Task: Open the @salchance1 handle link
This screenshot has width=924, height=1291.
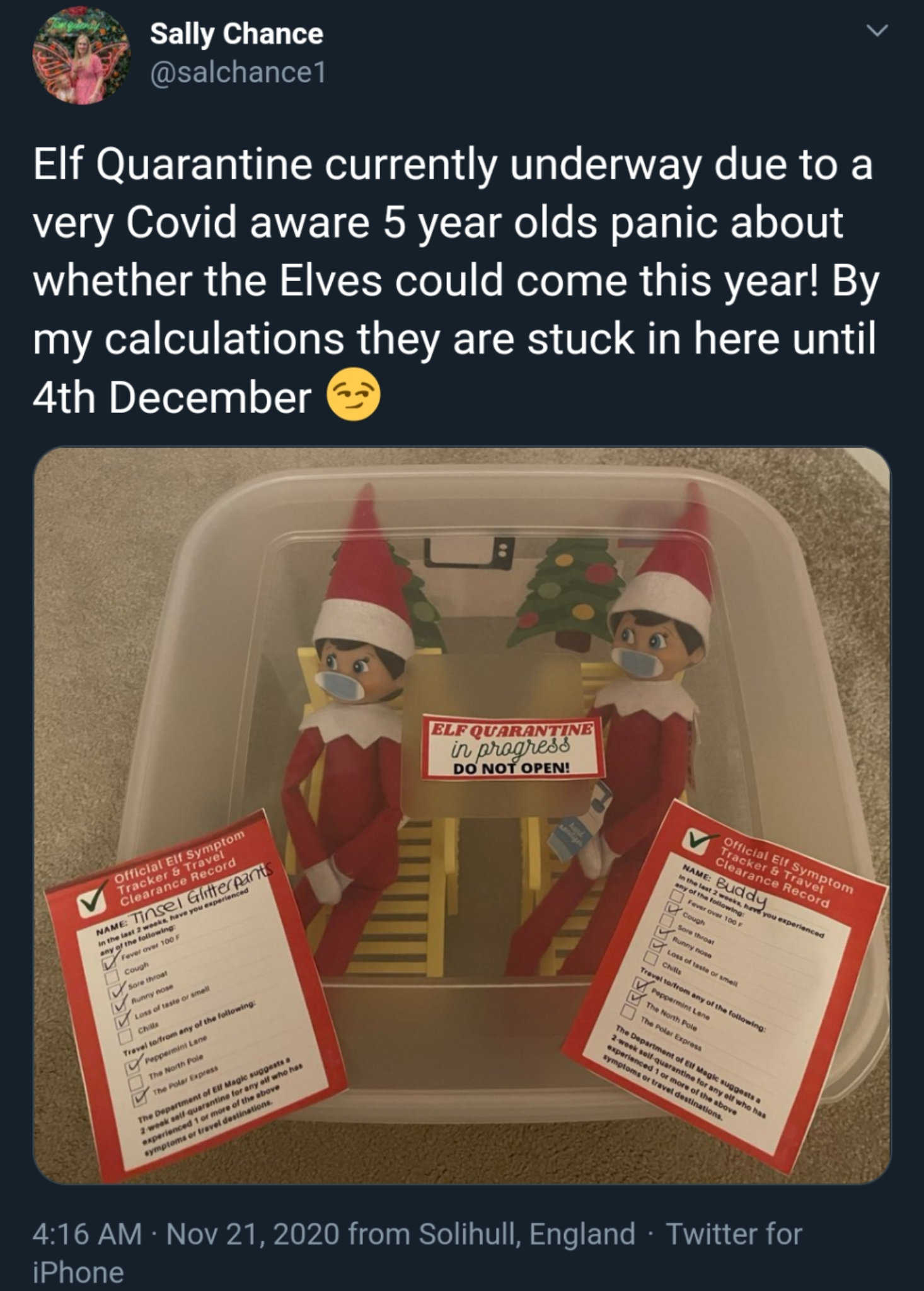Action: click(x=238, y=72)
